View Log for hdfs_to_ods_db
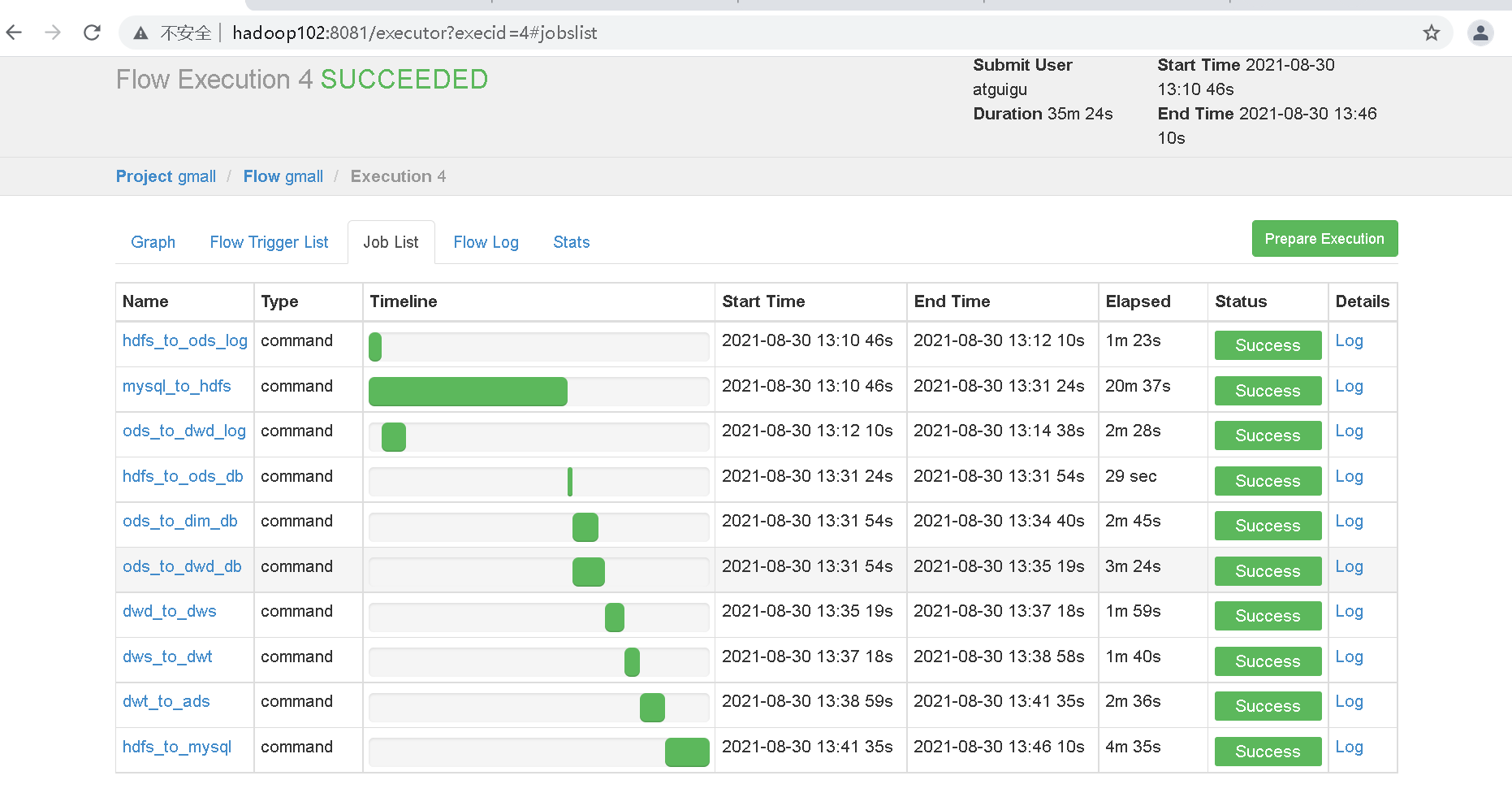The width and height of the screenshot is (1512, 793). [x=1349, y=476]
